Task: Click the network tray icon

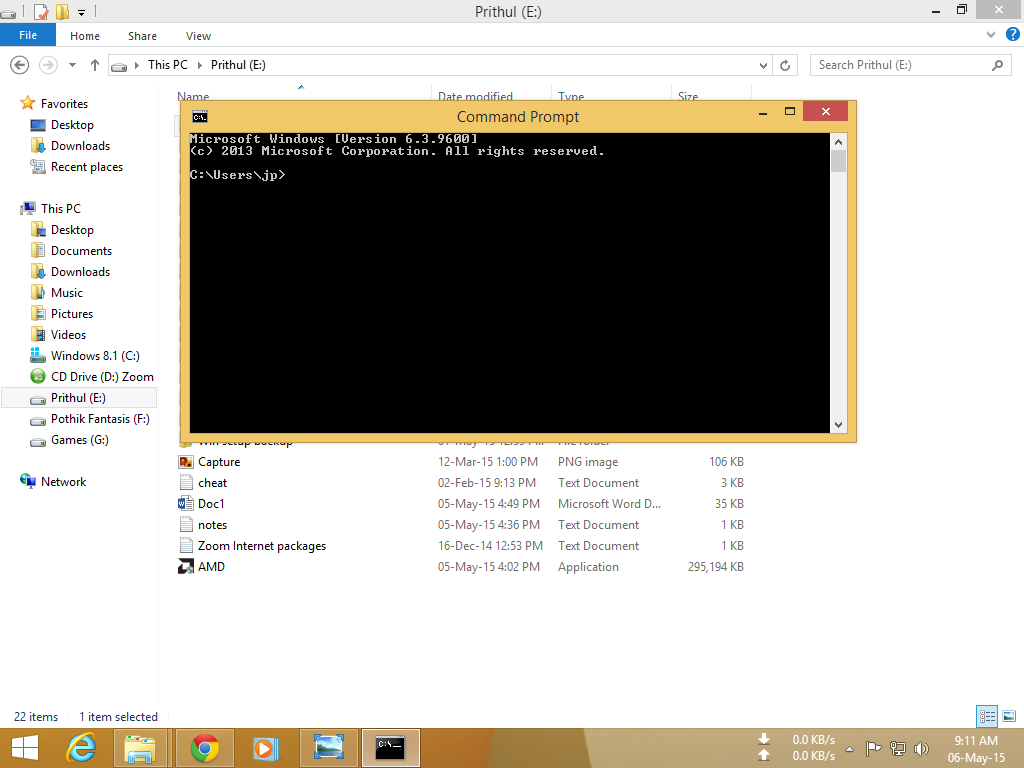Action: tap(898, 748)
